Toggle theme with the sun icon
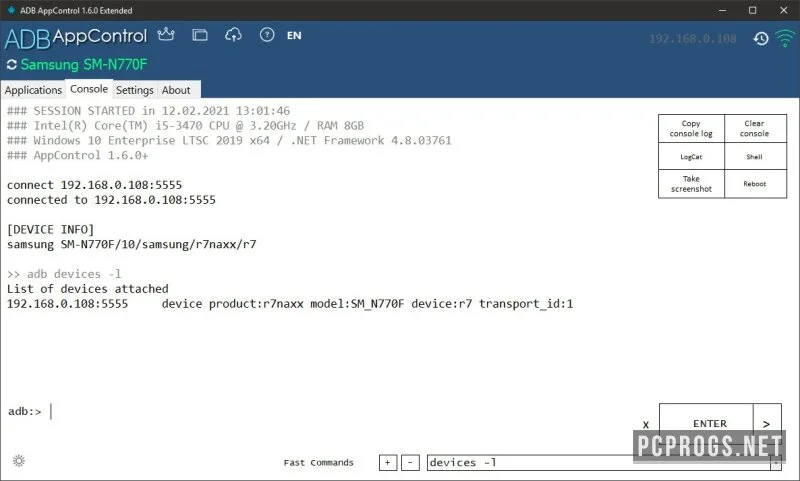 tap(19, 461)
